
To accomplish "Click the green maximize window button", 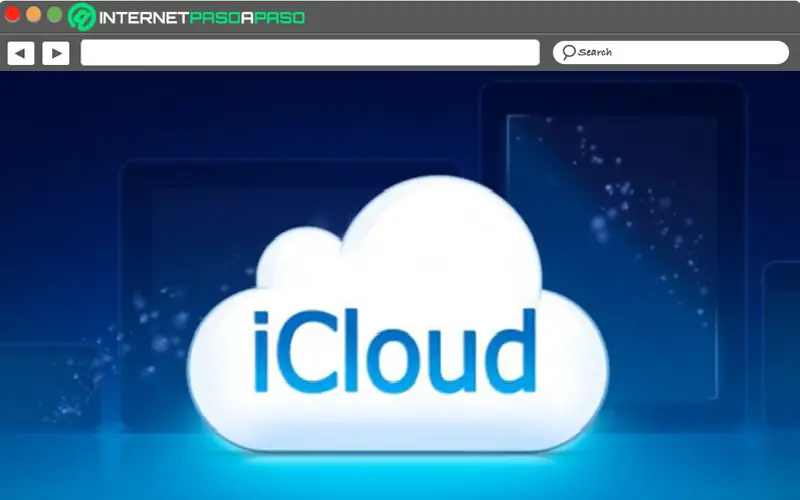I will (x=55, y=14).
